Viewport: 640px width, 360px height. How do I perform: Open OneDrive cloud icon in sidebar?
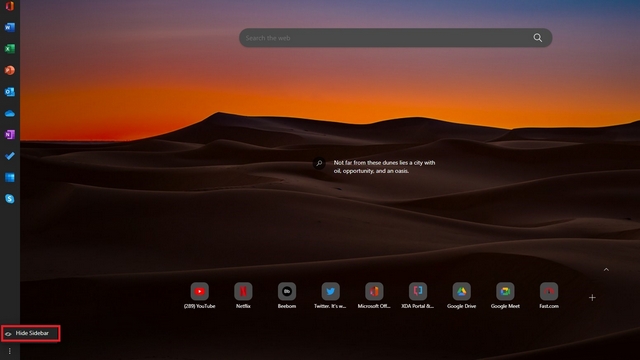pyautogui.click(x=10, y=113)
